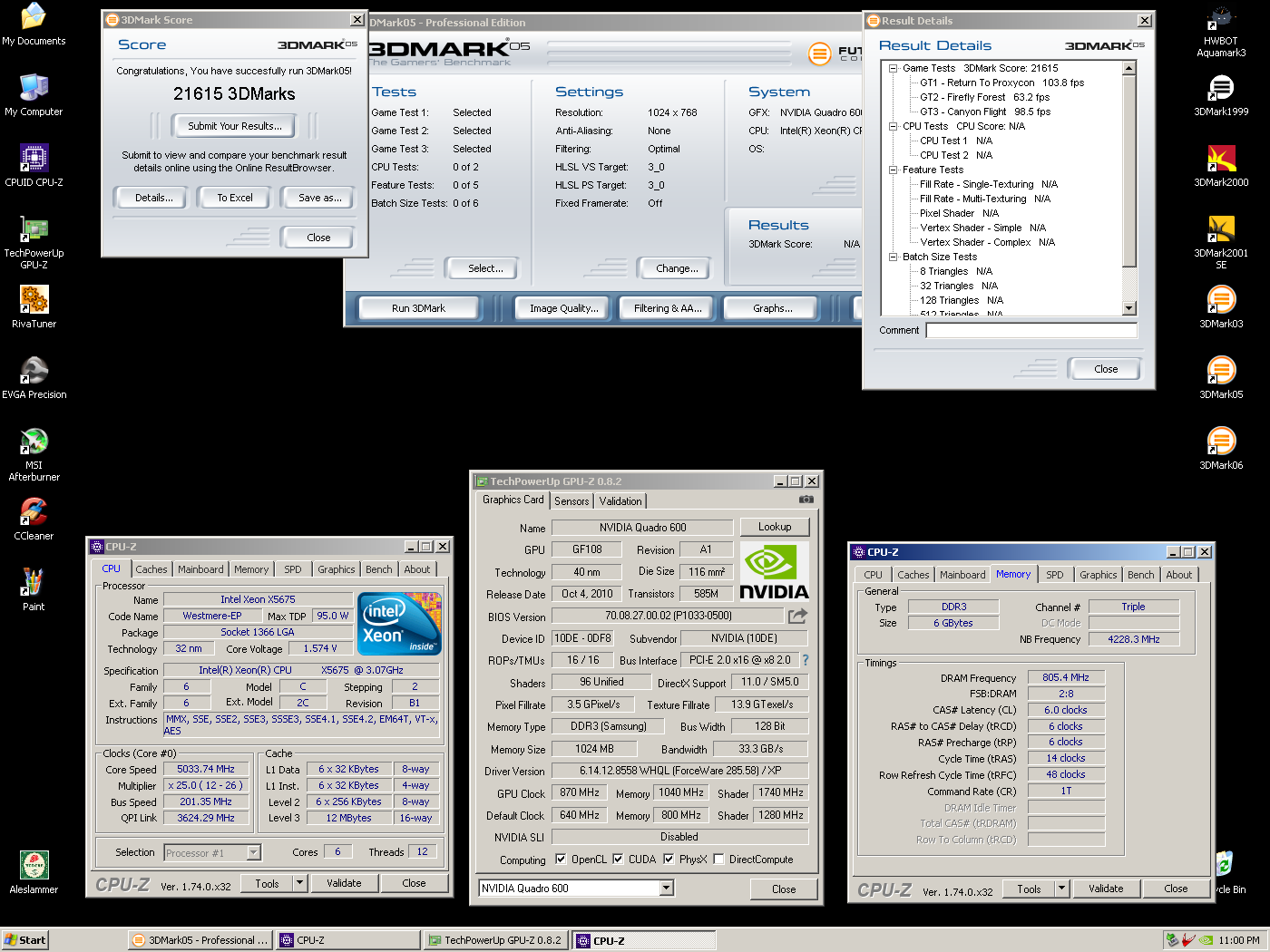Launch CPUID CPU-Z desktop shortcut

coord(34,166)
